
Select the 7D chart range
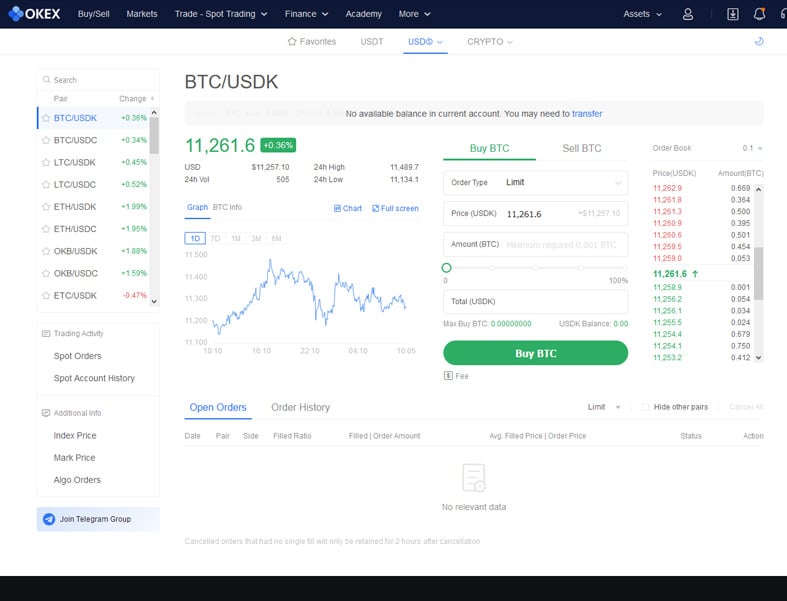click(215, 238)
